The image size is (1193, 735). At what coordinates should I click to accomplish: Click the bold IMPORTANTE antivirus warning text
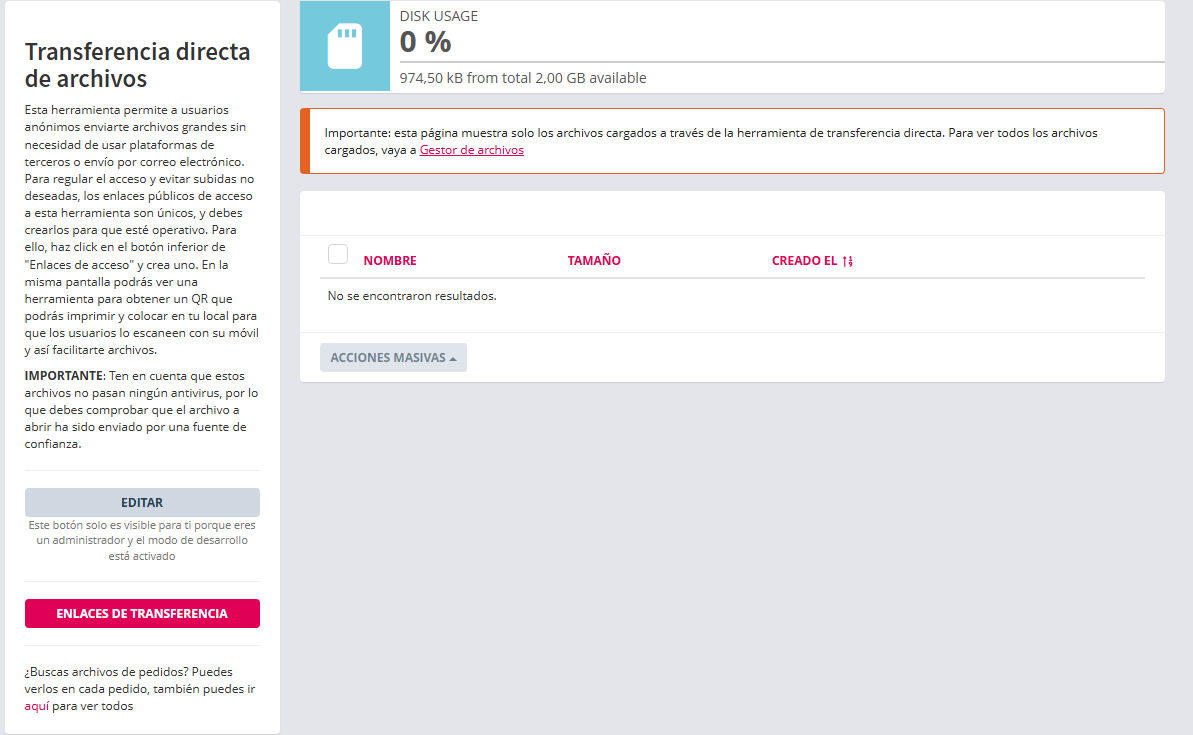tap(65, 375)
